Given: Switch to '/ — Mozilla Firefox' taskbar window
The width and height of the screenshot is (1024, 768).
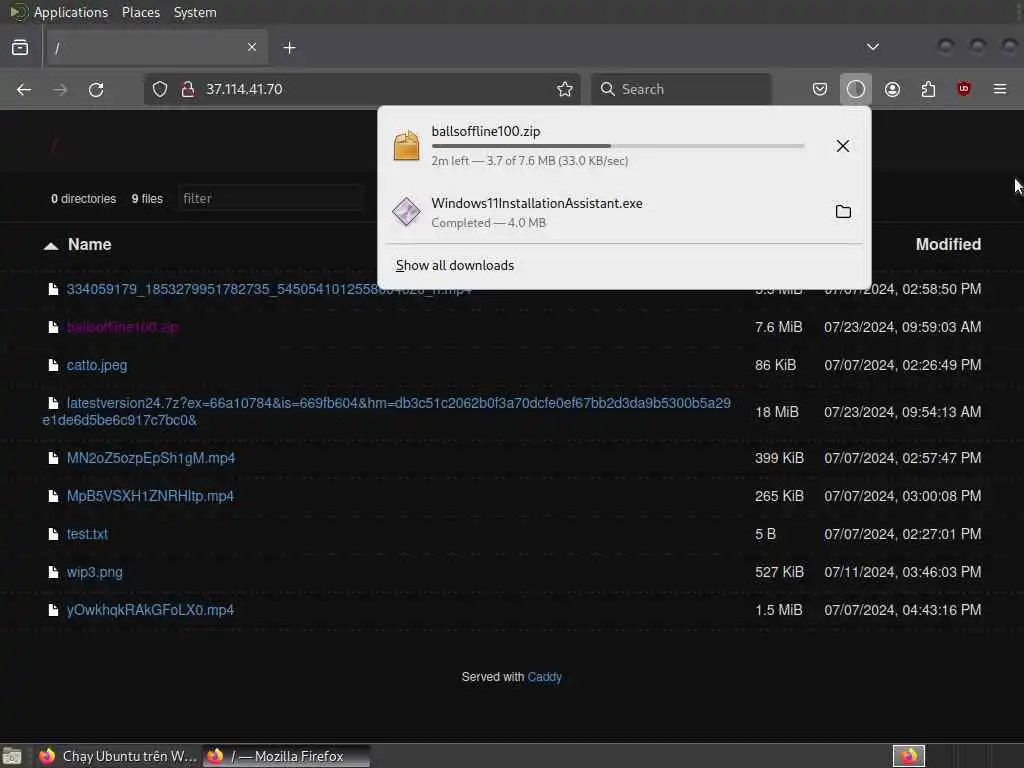Looking at the screenshot, I should 286,756.
